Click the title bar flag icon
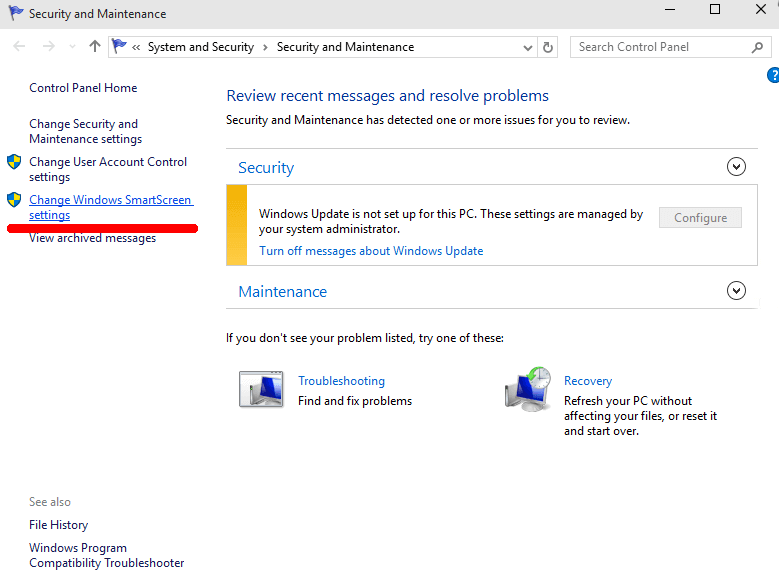This screenshot has width=779, height=578. tap(16, 13)
